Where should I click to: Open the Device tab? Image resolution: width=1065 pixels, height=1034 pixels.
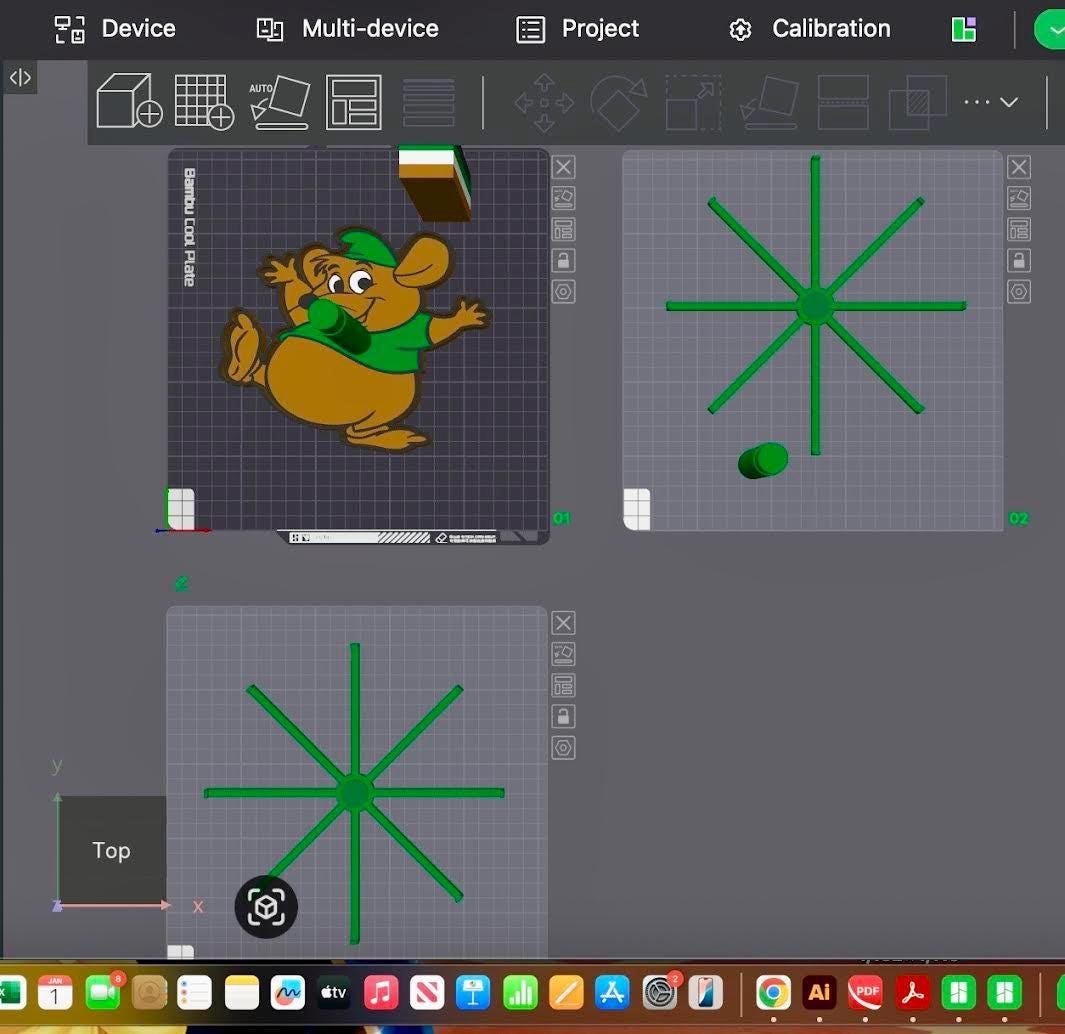tap(115, 29)
